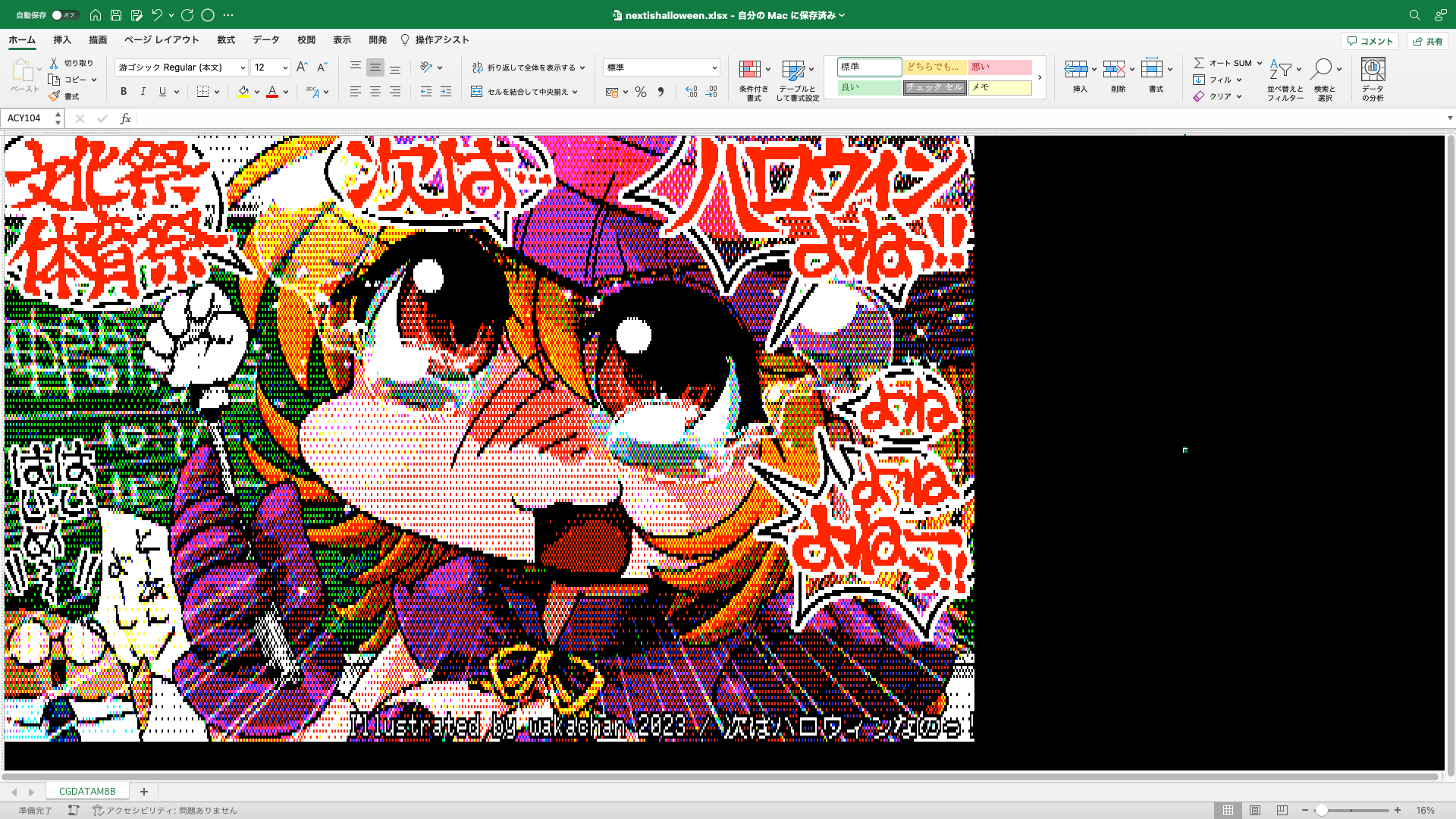The height and width of the screenshot is (819, 1456).
Task: Decrease decimal places
Action: tap(711, 92)
